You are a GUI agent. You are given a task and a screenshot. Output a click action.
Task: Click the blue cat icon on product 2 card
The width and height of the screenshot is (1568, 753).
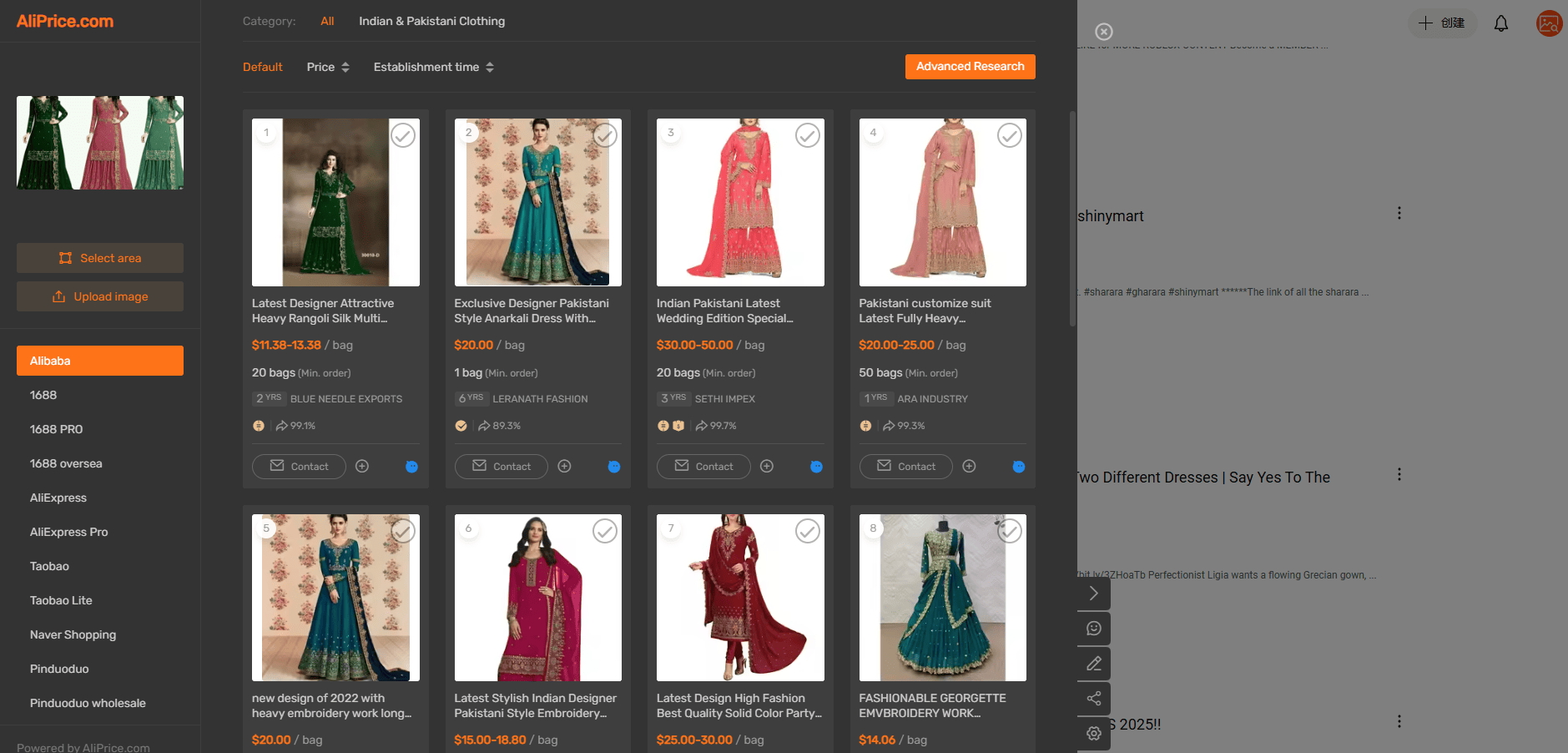(614, 467)
